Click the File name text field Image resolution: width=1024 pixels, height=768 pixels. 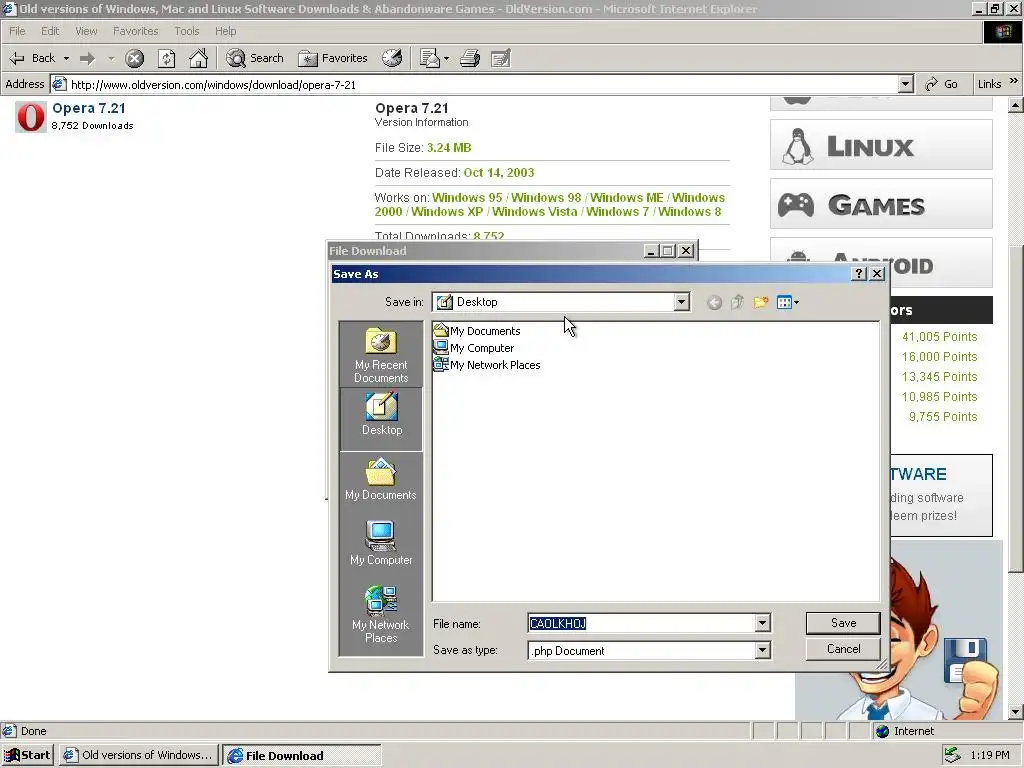[x=641, y=624]
